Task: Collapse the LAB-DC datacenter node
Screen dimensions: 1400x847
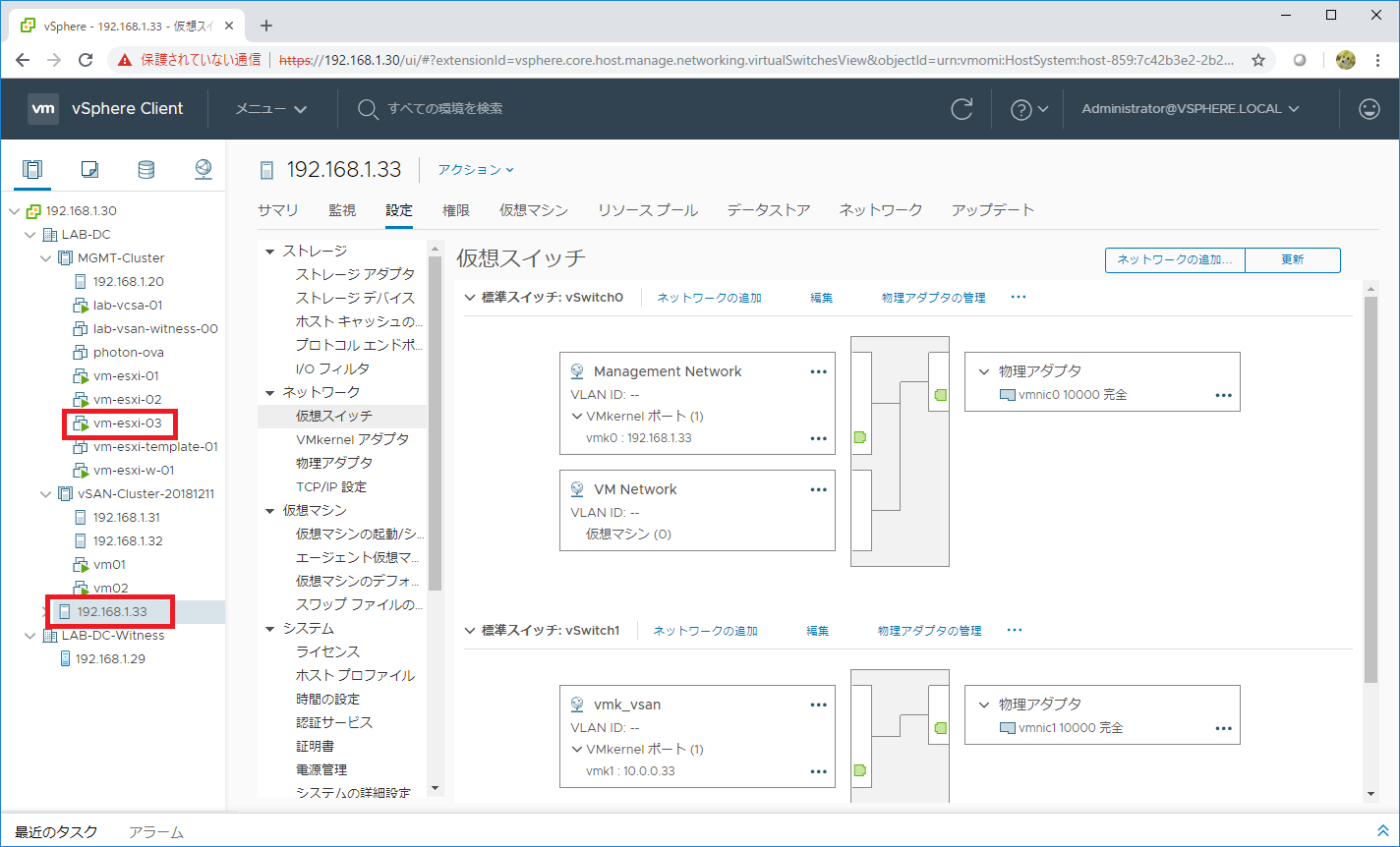Action: [x=29, y=235]
